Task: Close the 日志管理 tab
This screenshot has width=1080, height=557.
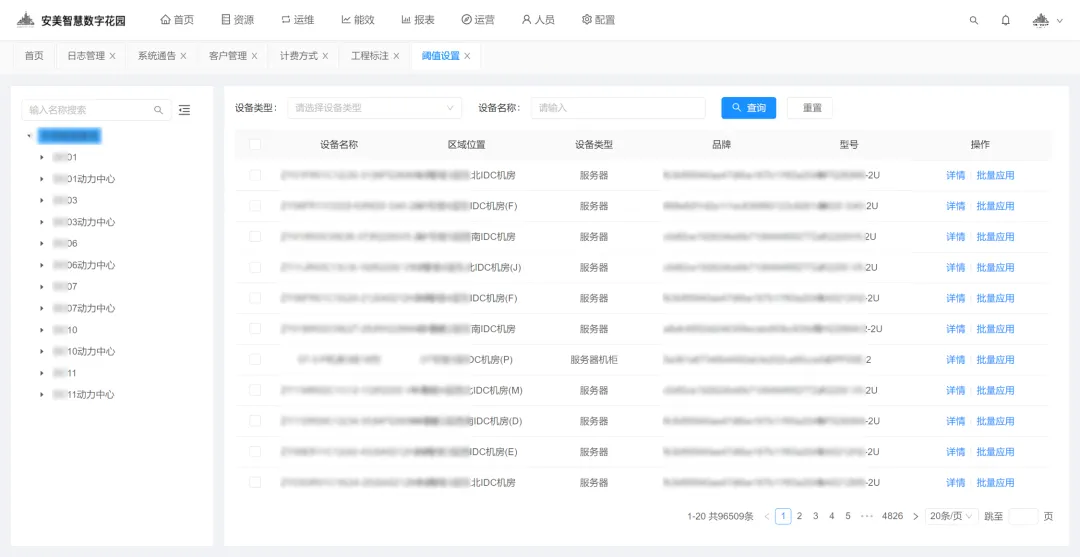Action: click(x=113, y=56)
